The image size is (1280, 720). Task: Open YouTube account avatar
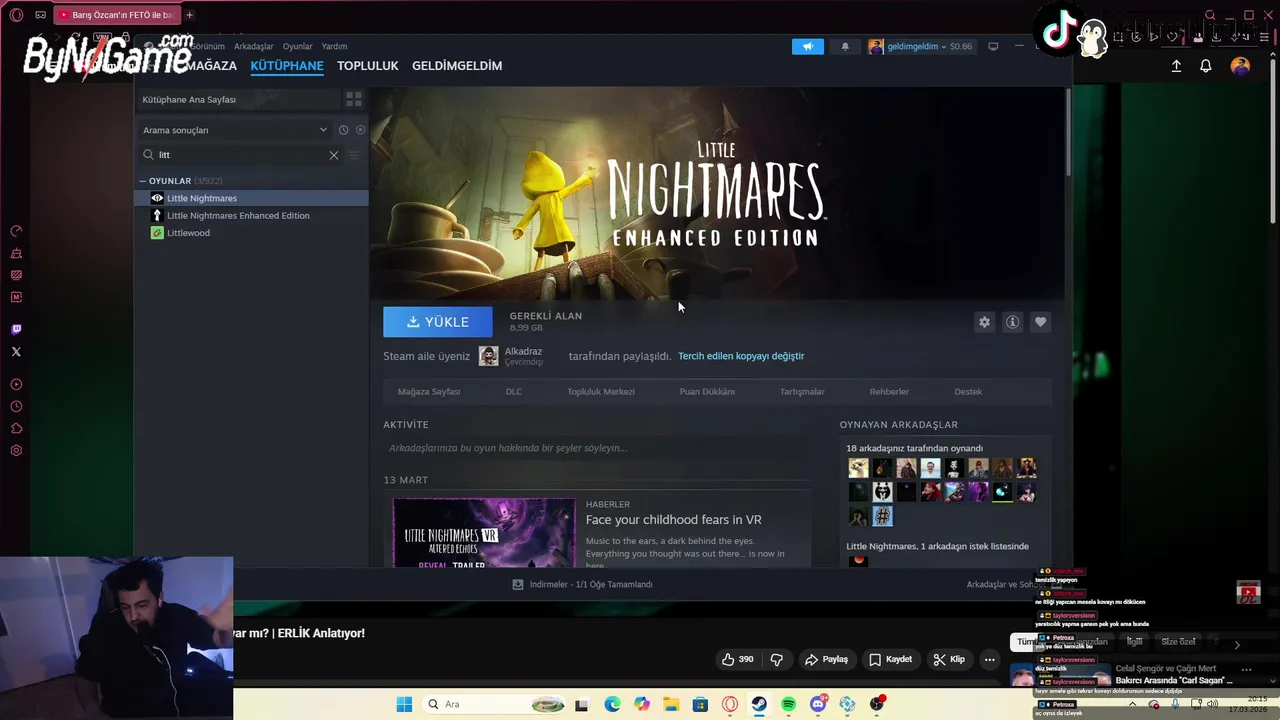click(1240, 66)
